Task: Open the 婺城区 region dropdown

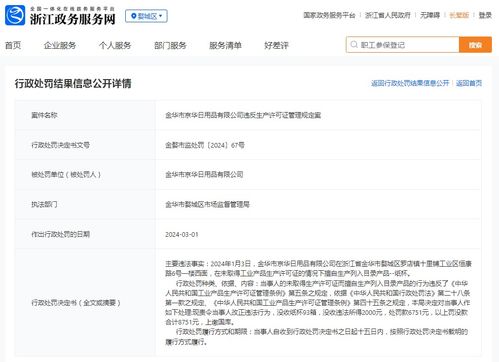Action: (146, 16)
